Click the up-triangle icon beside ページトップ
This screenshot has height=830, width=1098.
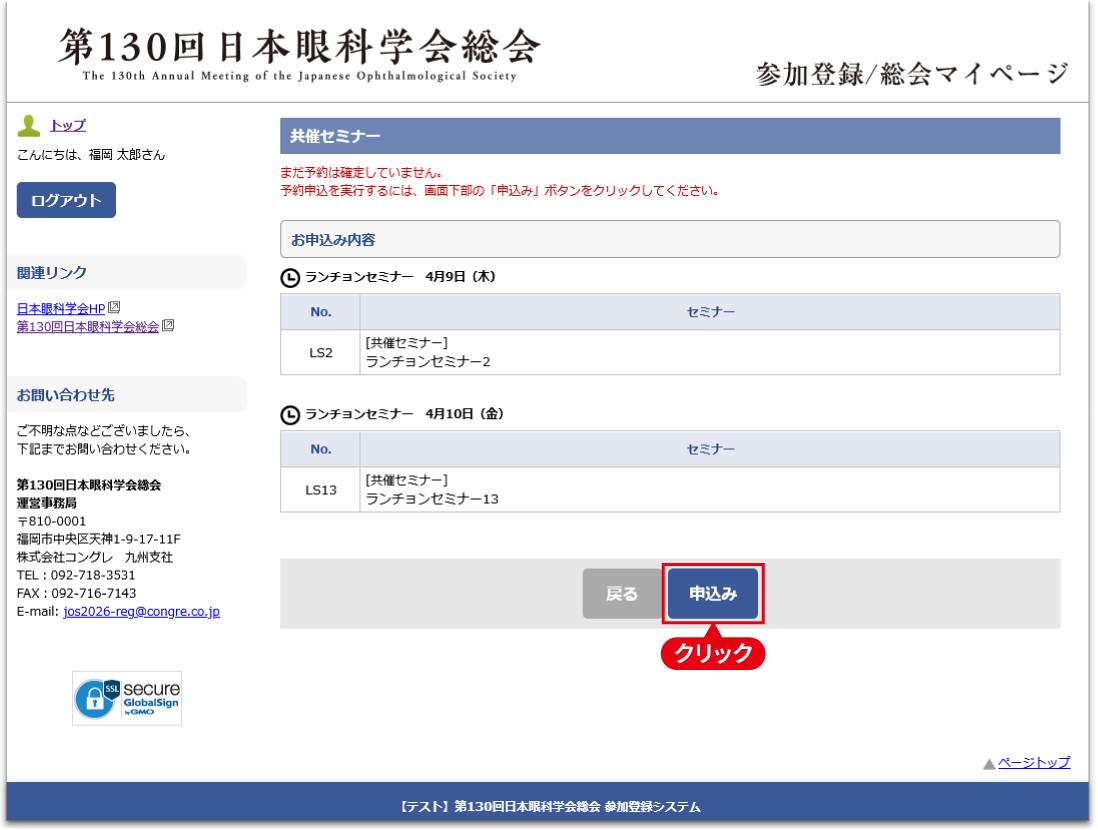point(988,763)
